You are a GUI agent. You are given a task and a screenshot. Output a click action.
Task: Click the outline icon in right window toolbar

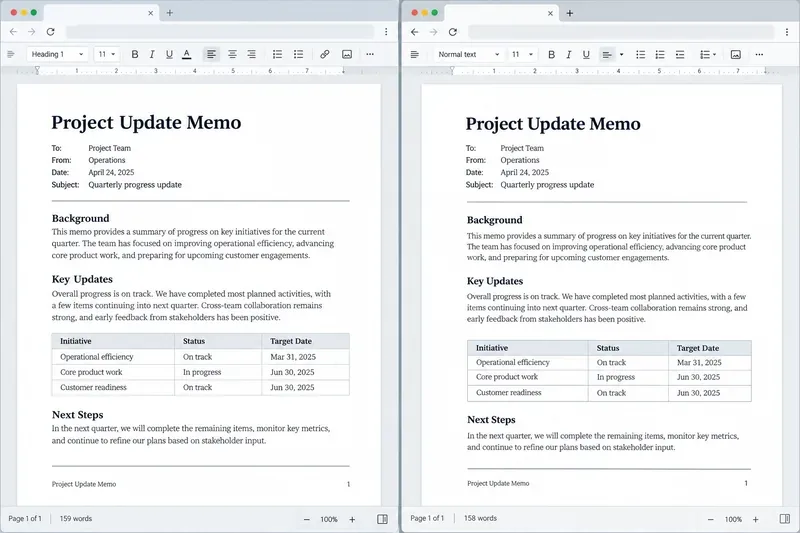[415, 55]
